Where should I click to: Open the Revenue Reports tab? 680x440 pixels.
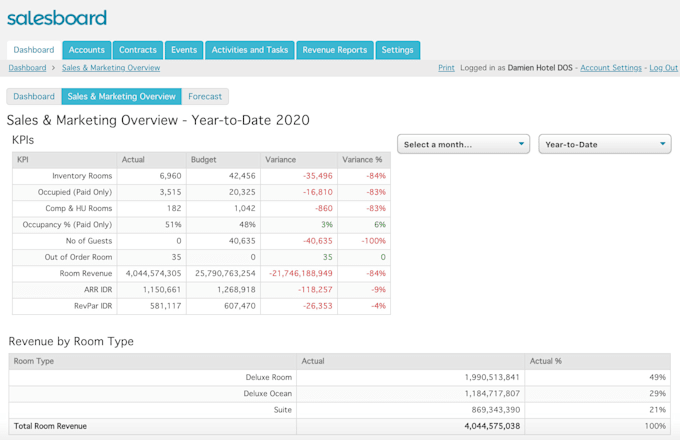pos(335,50)
